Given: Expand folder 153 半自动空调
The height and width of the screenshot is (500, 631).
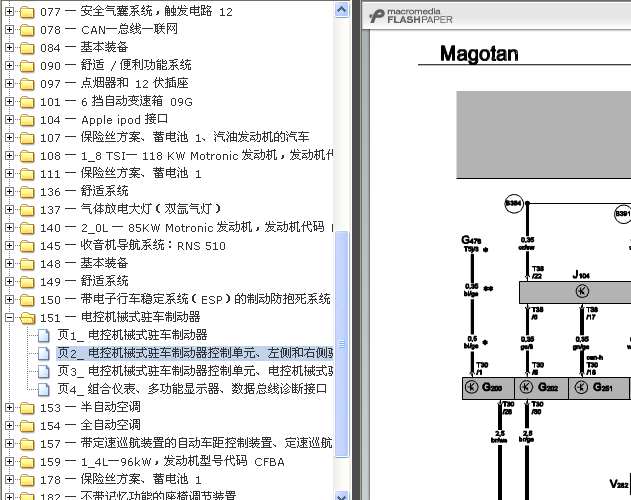Looking at the screenshot, I should pos(9,407).
